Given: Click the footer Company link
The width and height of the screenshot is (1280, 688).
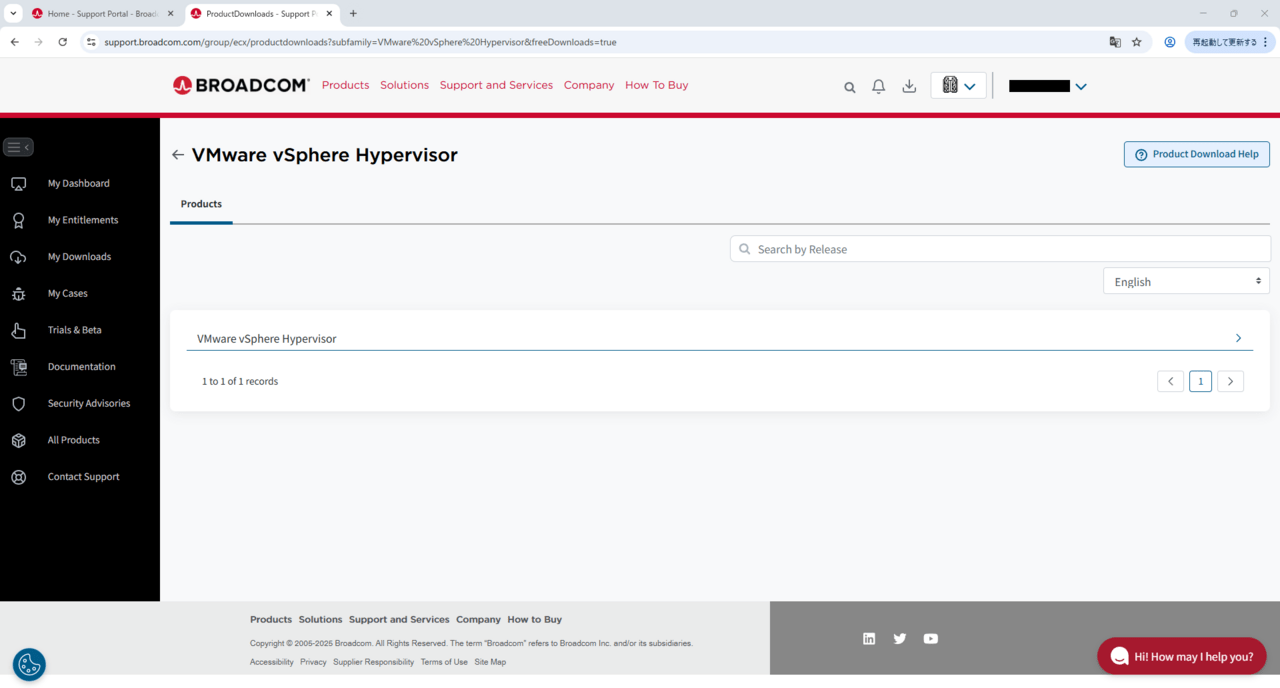Looking at the screenshot, I should [x=478, y=619].
